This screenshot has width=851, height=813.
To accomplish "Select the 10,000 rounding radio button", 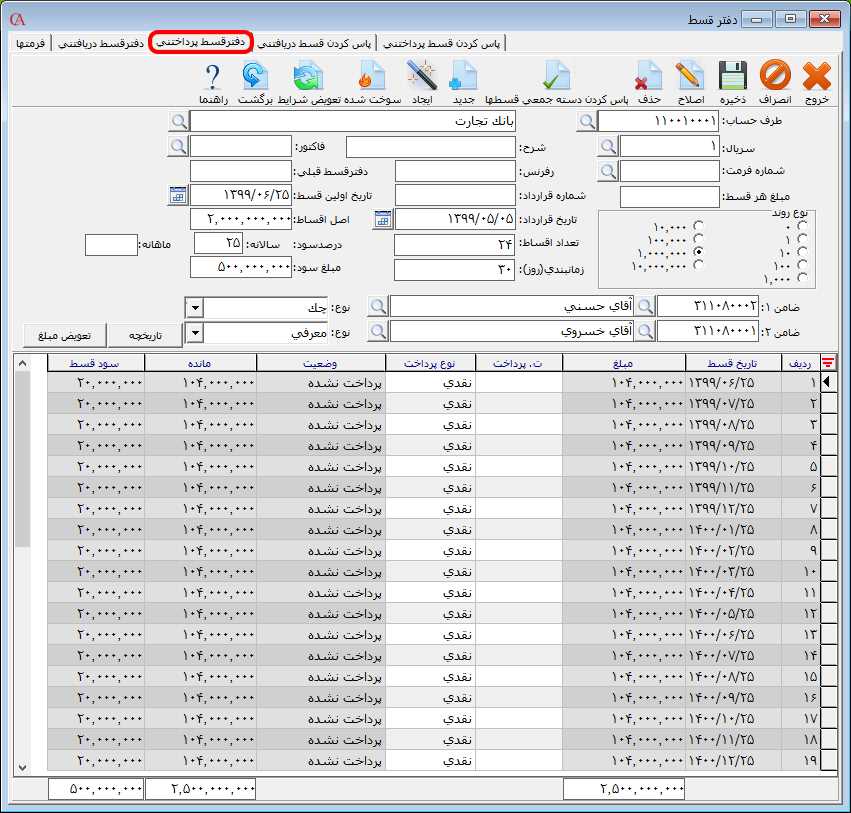I will click(x=698, y=226).
